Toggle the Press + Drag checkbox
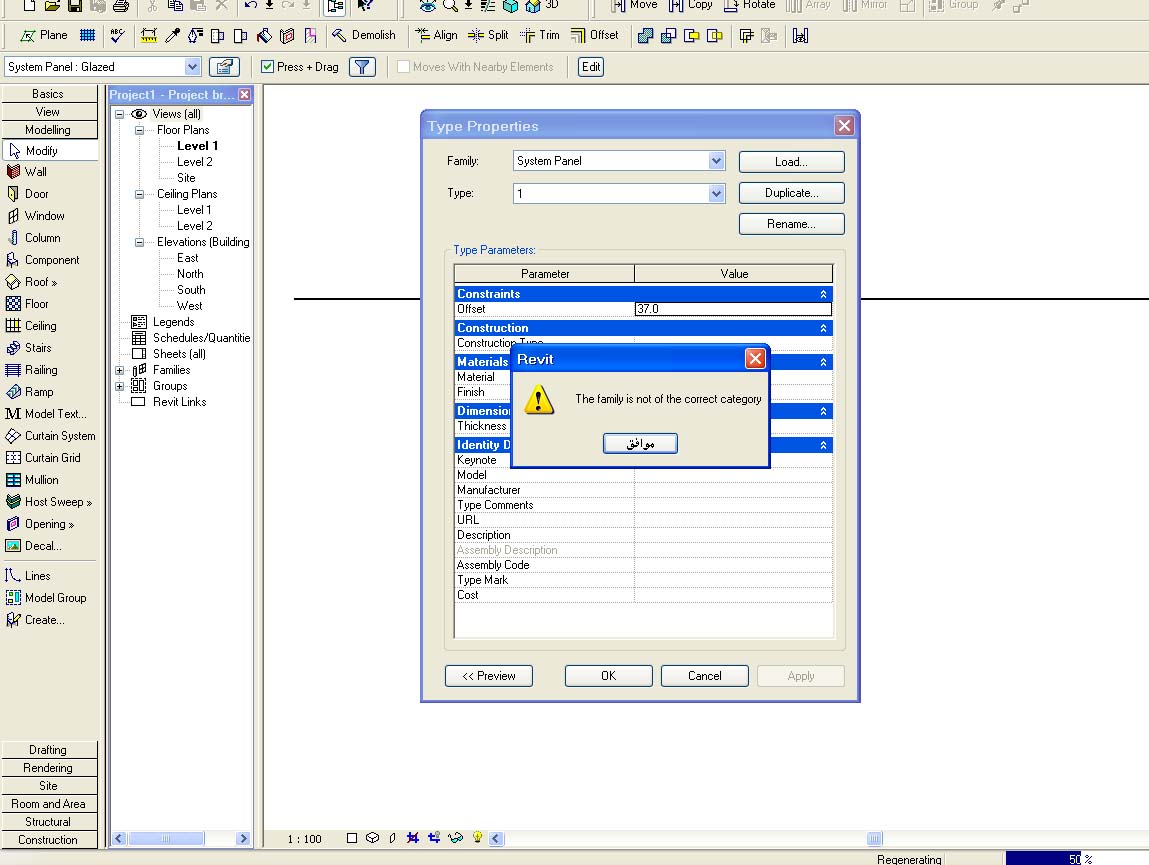The image size is (1149, 865). pyautogui.click(x=267, y=67)
